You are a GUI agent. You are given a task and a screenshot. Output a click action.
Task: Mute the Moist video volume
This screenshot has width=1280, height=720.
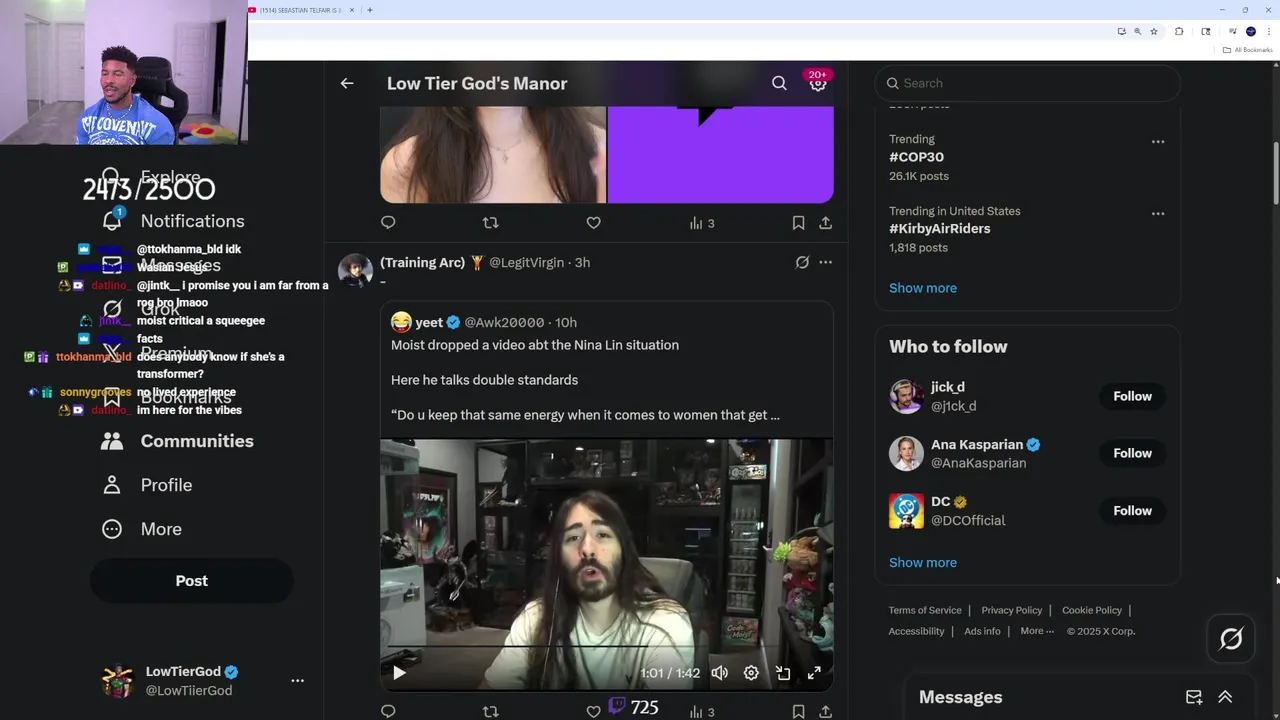coord(719,673)
